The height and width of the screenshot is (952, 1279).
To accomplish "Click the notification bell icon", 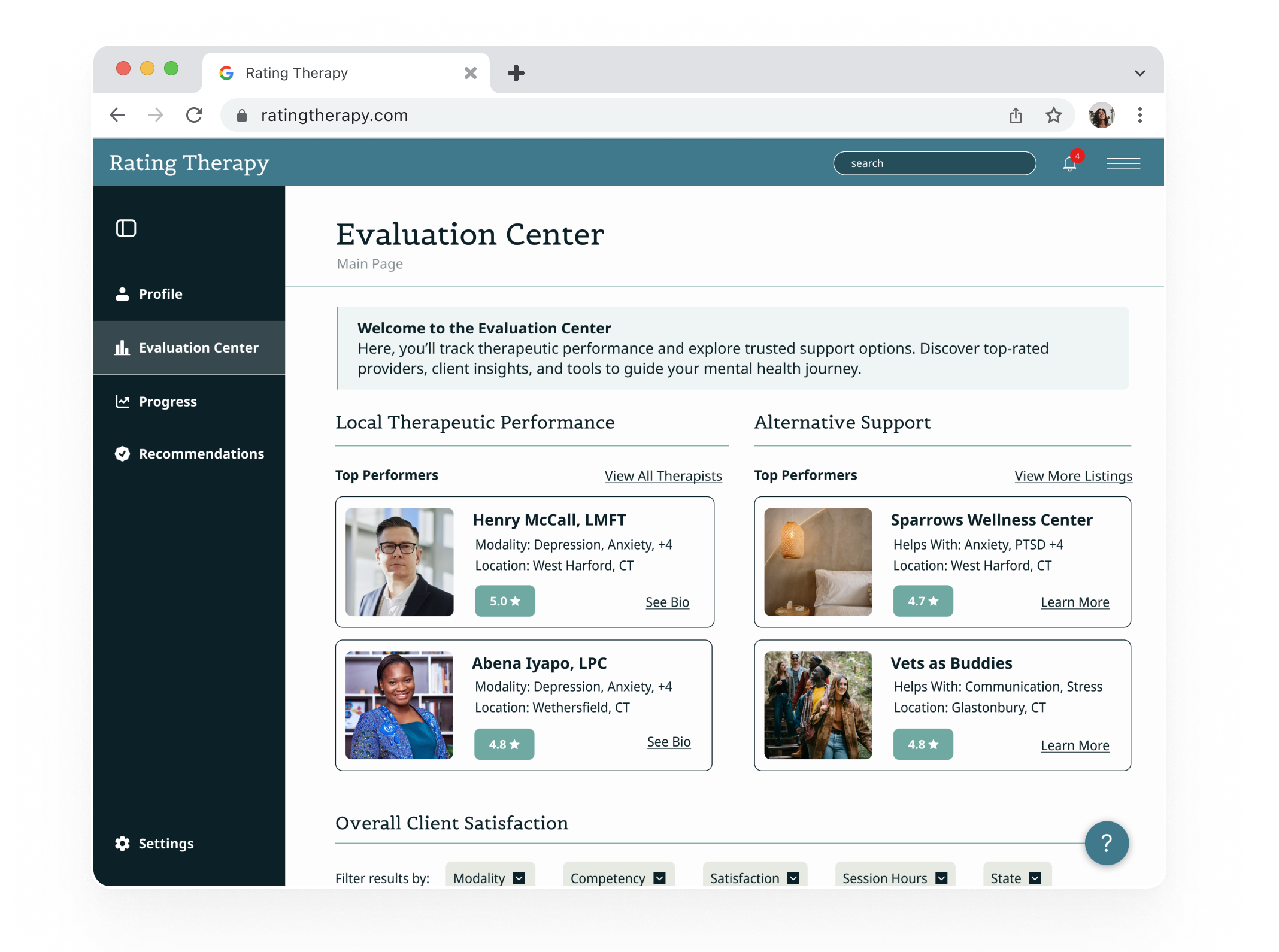I will tap(1069, 163).
